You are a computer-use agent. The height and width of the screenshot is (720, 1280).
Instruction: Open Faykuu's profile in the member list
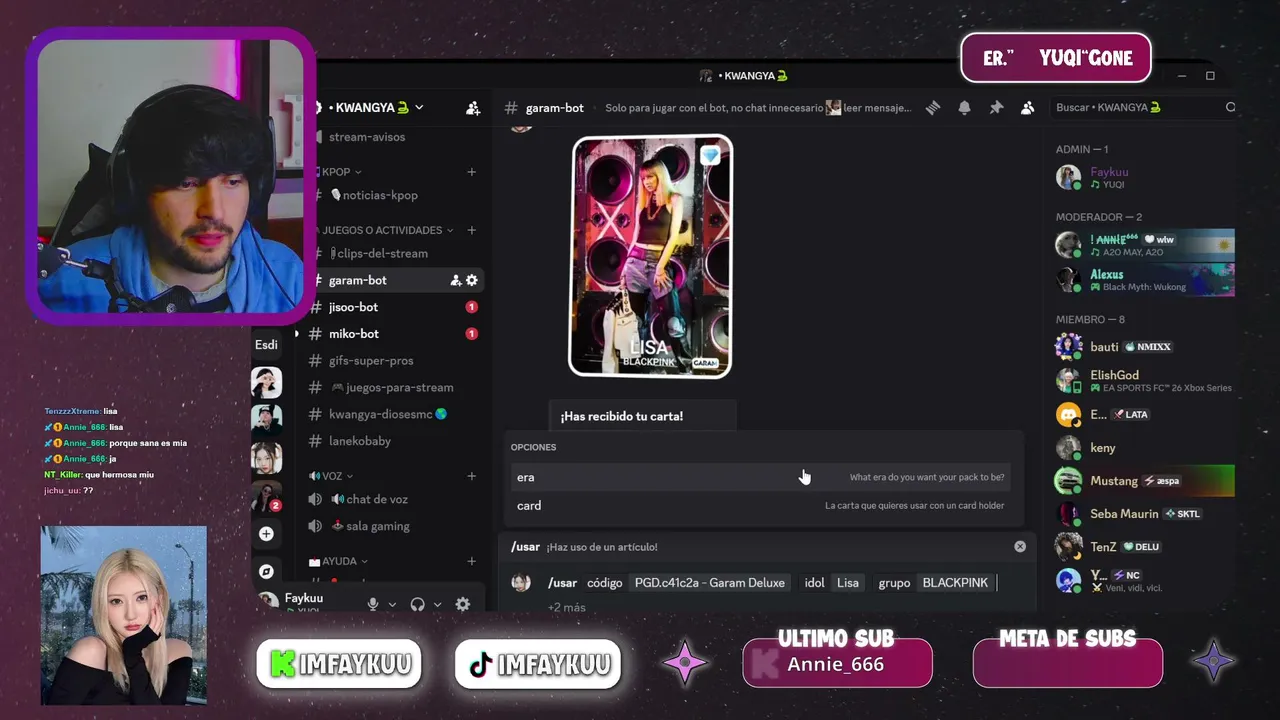pyautogui.click(x=1143, y=177)
